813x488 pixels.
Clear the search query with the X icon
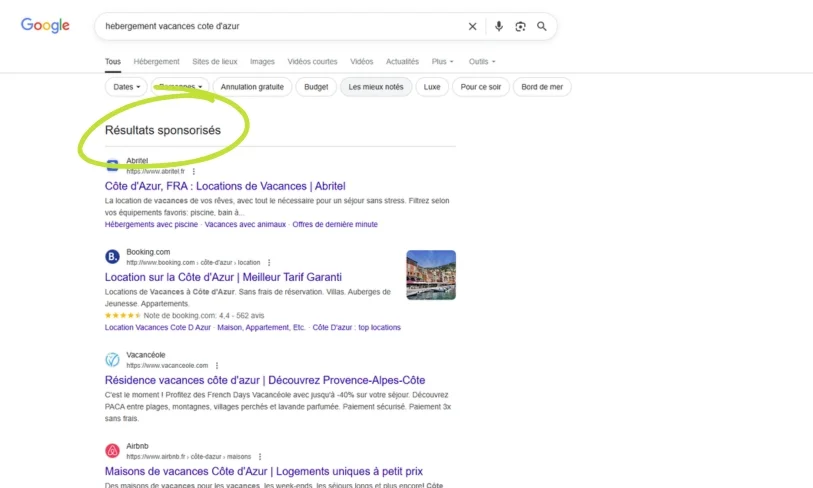point(472,26)
